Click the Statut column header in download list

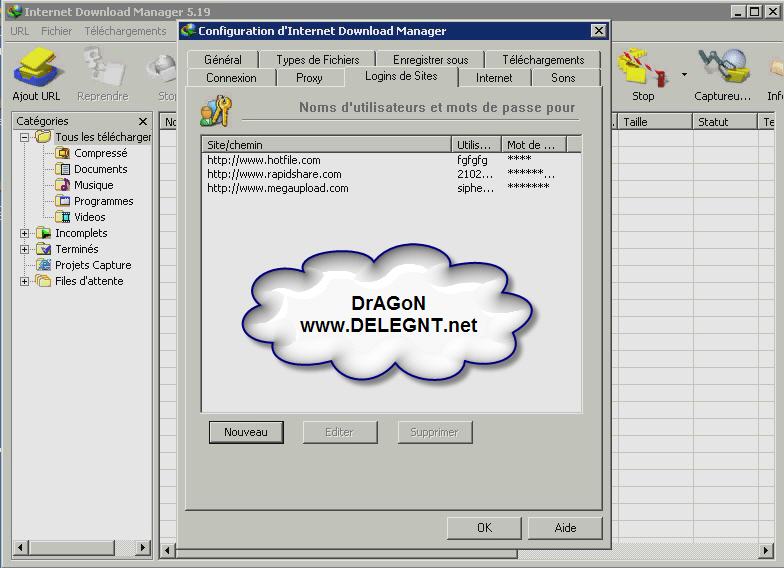coord(724,122)
